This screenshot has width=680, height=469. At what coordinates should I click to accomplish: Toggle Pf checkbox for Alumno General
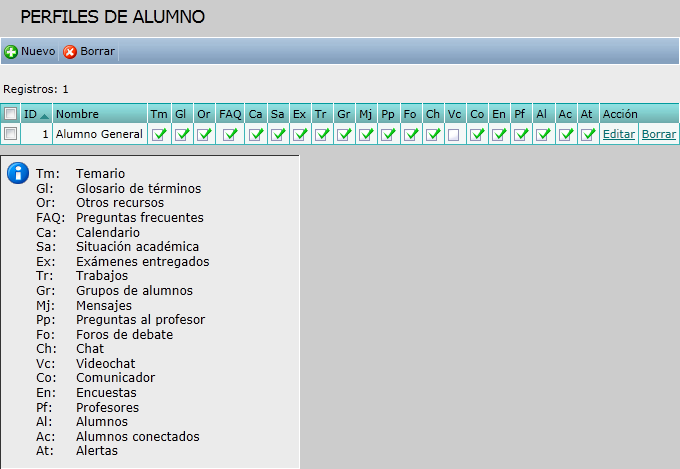click(521, 134)
